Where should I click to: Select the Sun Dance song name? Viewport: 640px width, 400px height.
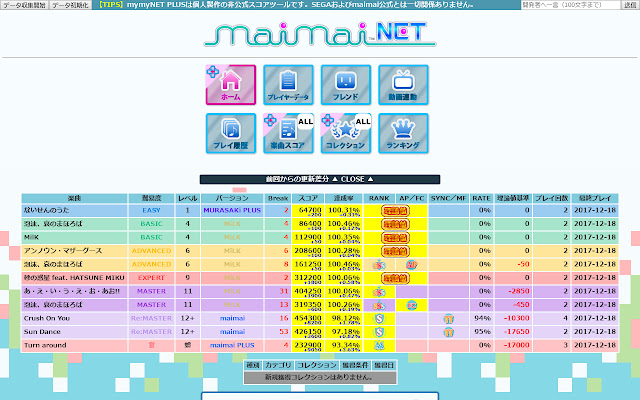tap(42, 332)
